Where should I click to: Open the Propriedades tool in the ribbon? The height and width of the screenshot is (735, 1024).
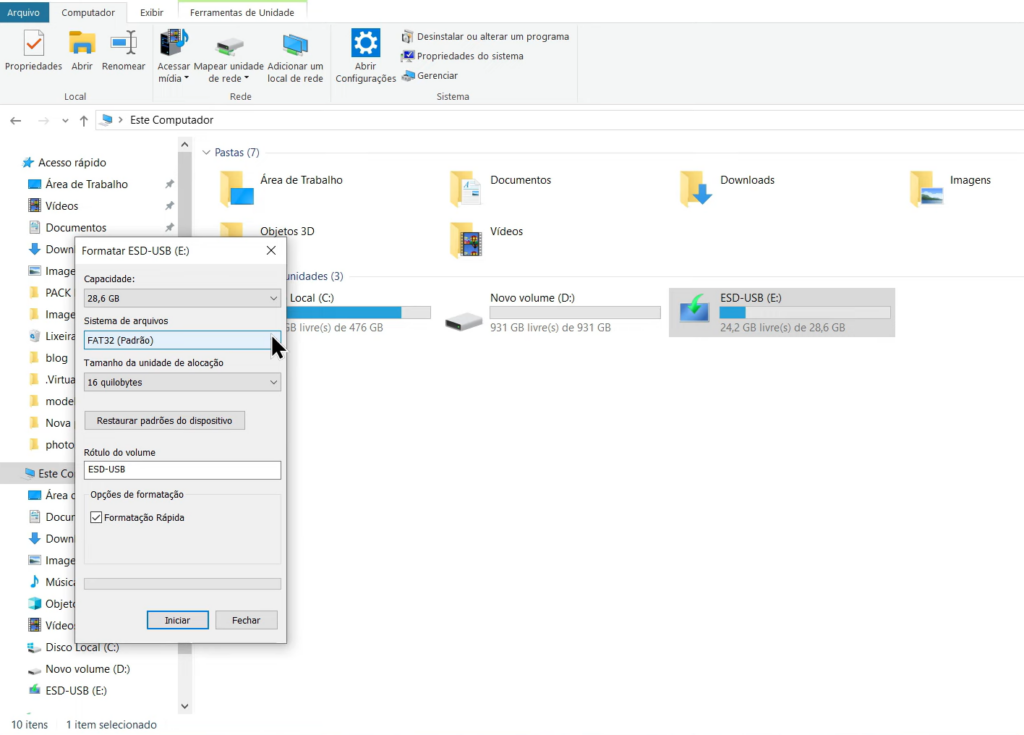[33, 50]
